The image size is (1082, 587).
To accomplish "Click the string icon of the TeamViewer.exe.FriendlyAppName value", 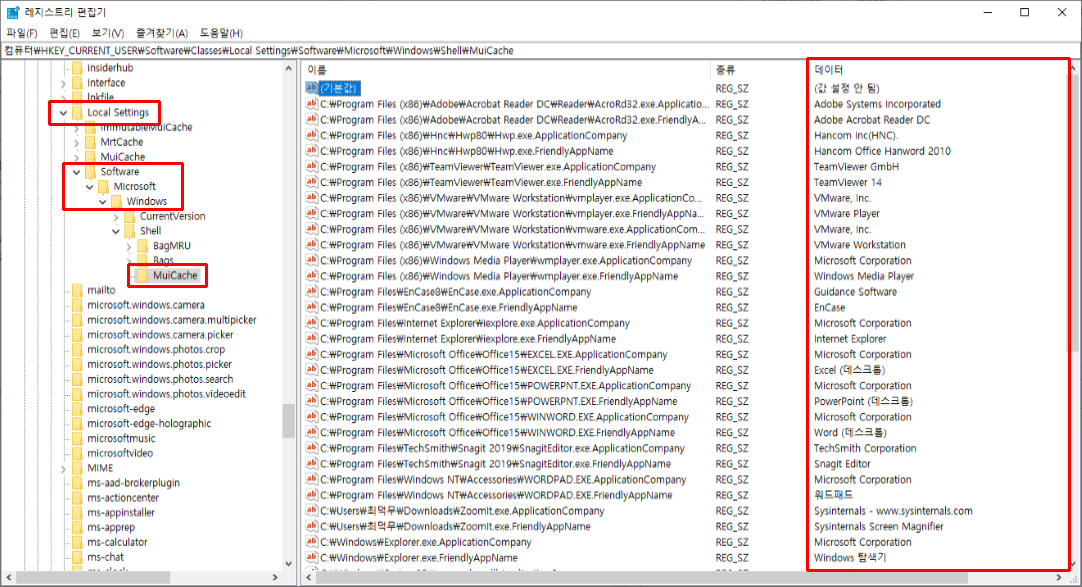I will 311,182.
